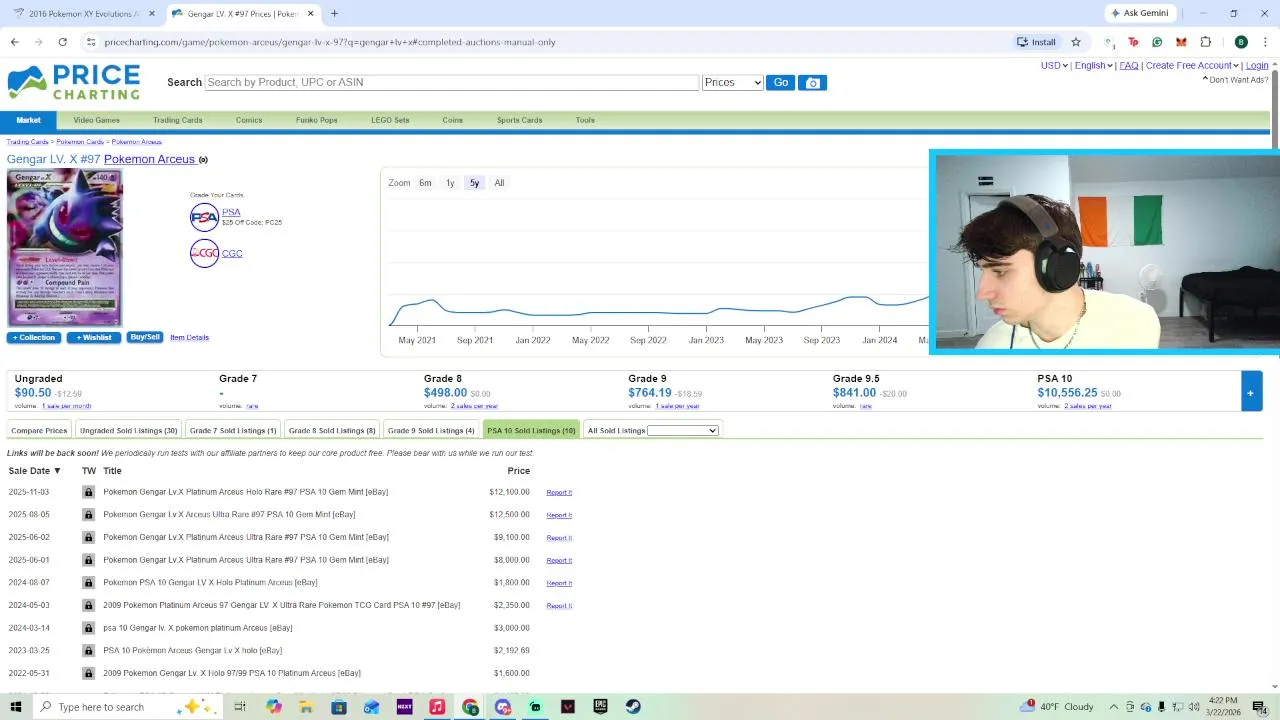Add card with + Wishlist button
This screenshot has height=720, width=1280.
coord(94,337)
